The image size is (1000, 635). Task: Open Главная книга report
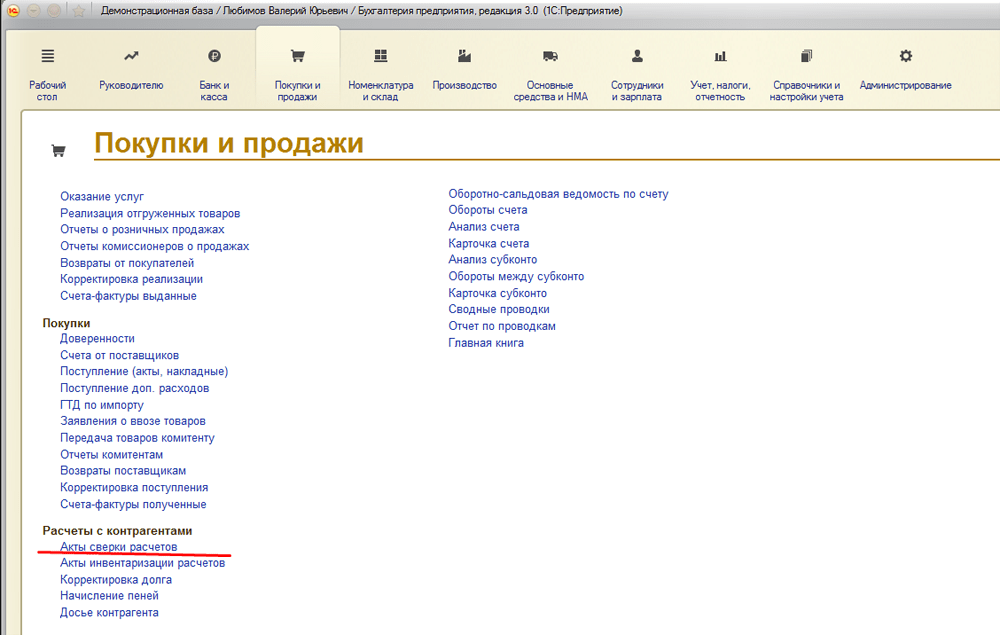[486, 343]
